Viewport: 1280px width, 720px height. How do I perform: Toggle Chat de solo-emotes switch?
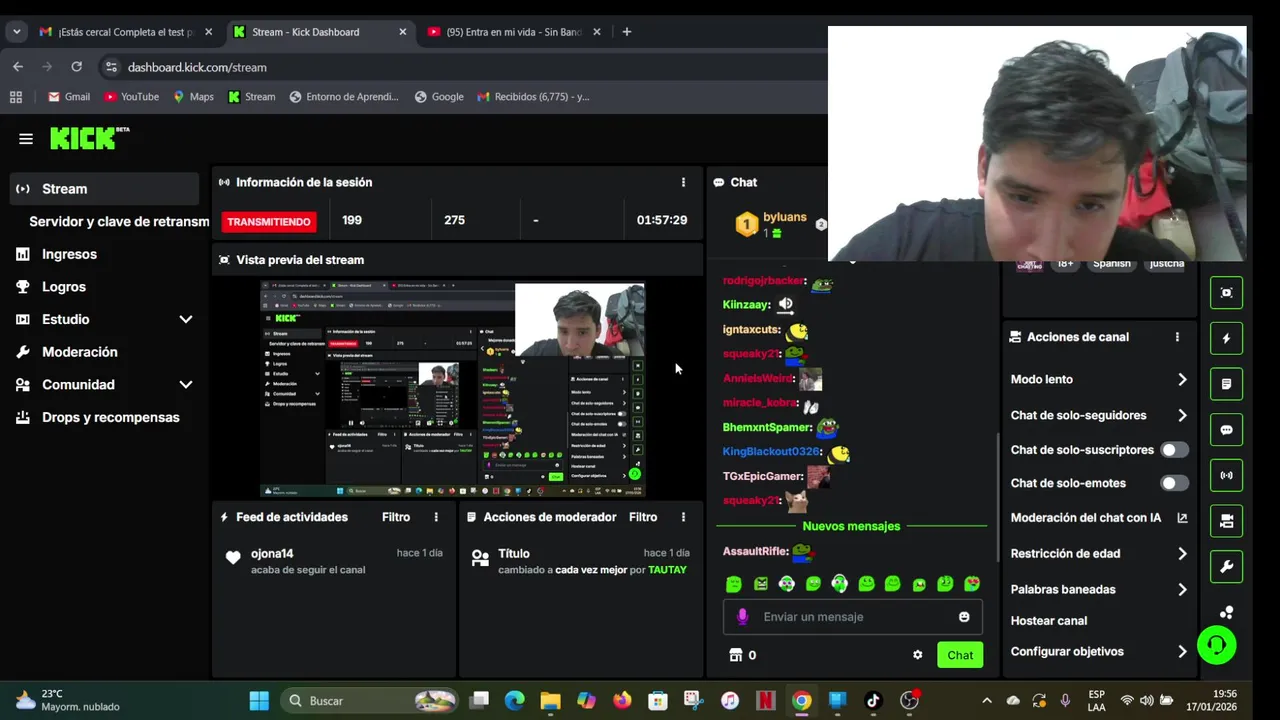pyautogui.click(x=1175, y=483)
